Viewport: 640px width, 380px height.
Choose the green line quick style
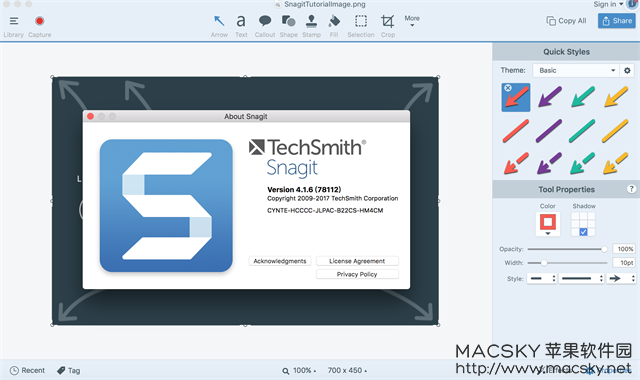click(582, 131)
